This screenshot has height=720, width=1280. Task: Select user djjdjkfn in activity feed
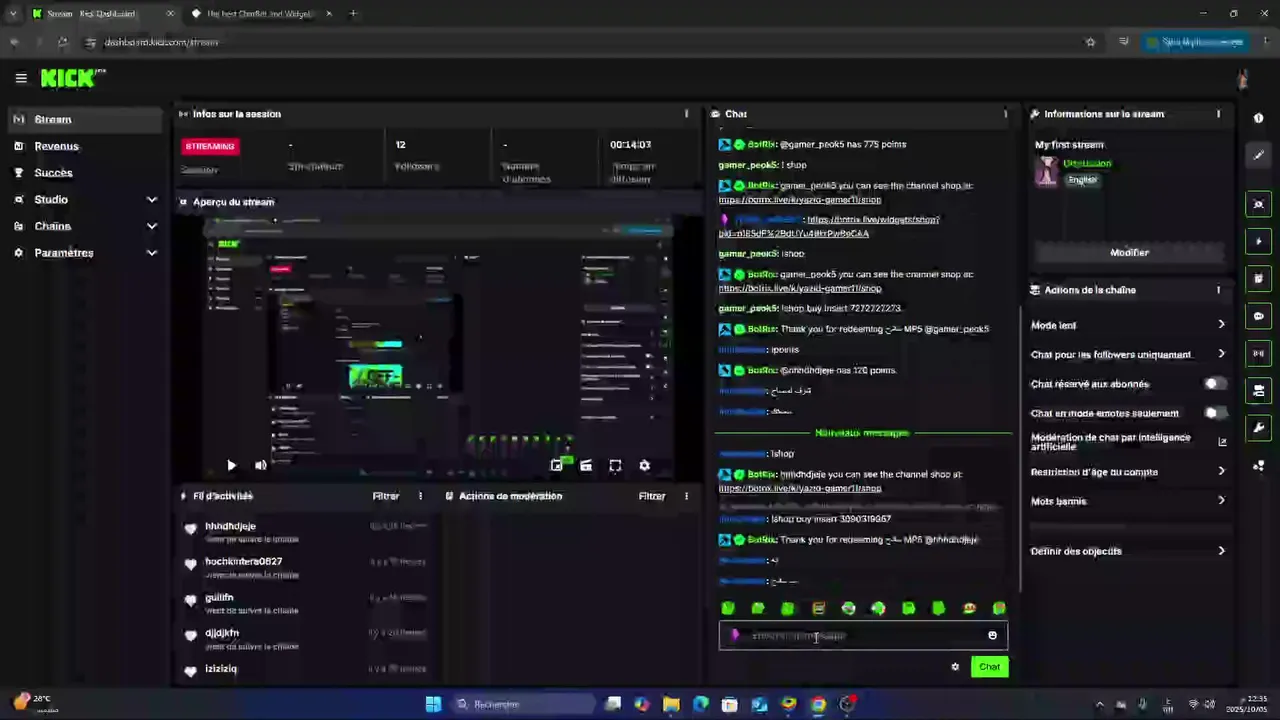tap(222, 633)
